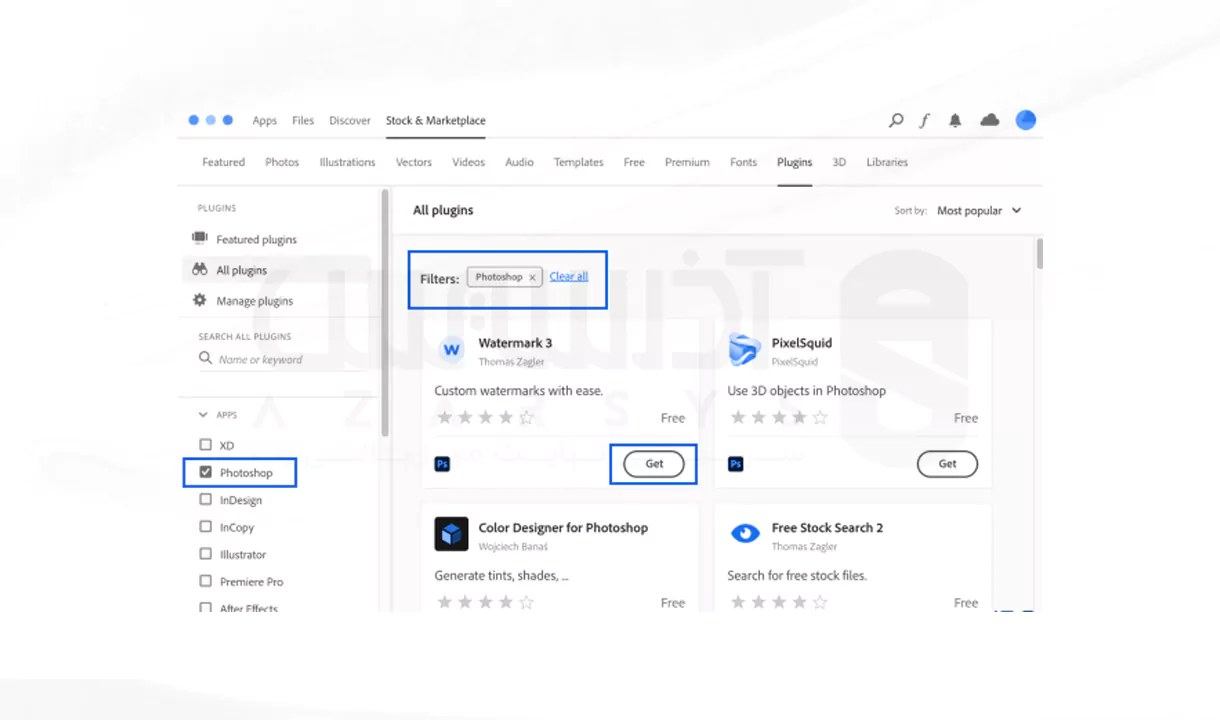The width and height of the screenshot is (1220, 720).
Task: Click the Watermark 3 plugin icon
Action: (451, 350)
